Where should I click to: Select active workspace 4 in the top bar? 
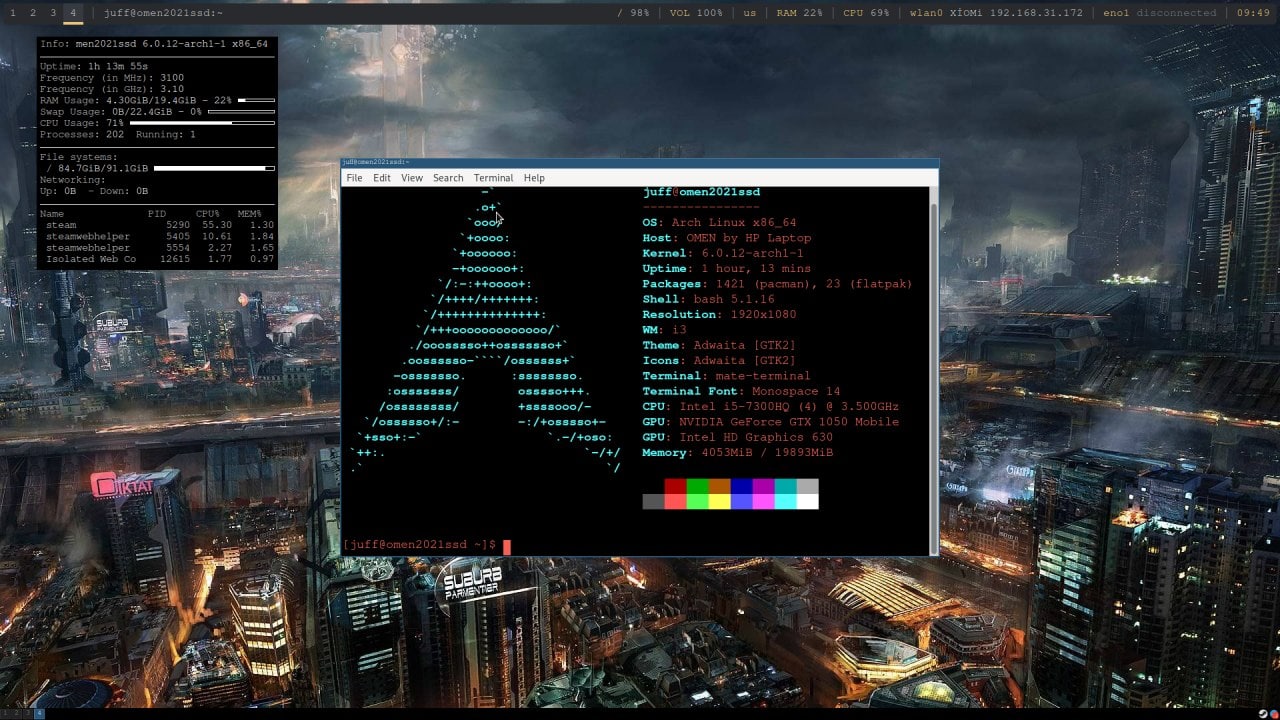click(x=73, y=13)
